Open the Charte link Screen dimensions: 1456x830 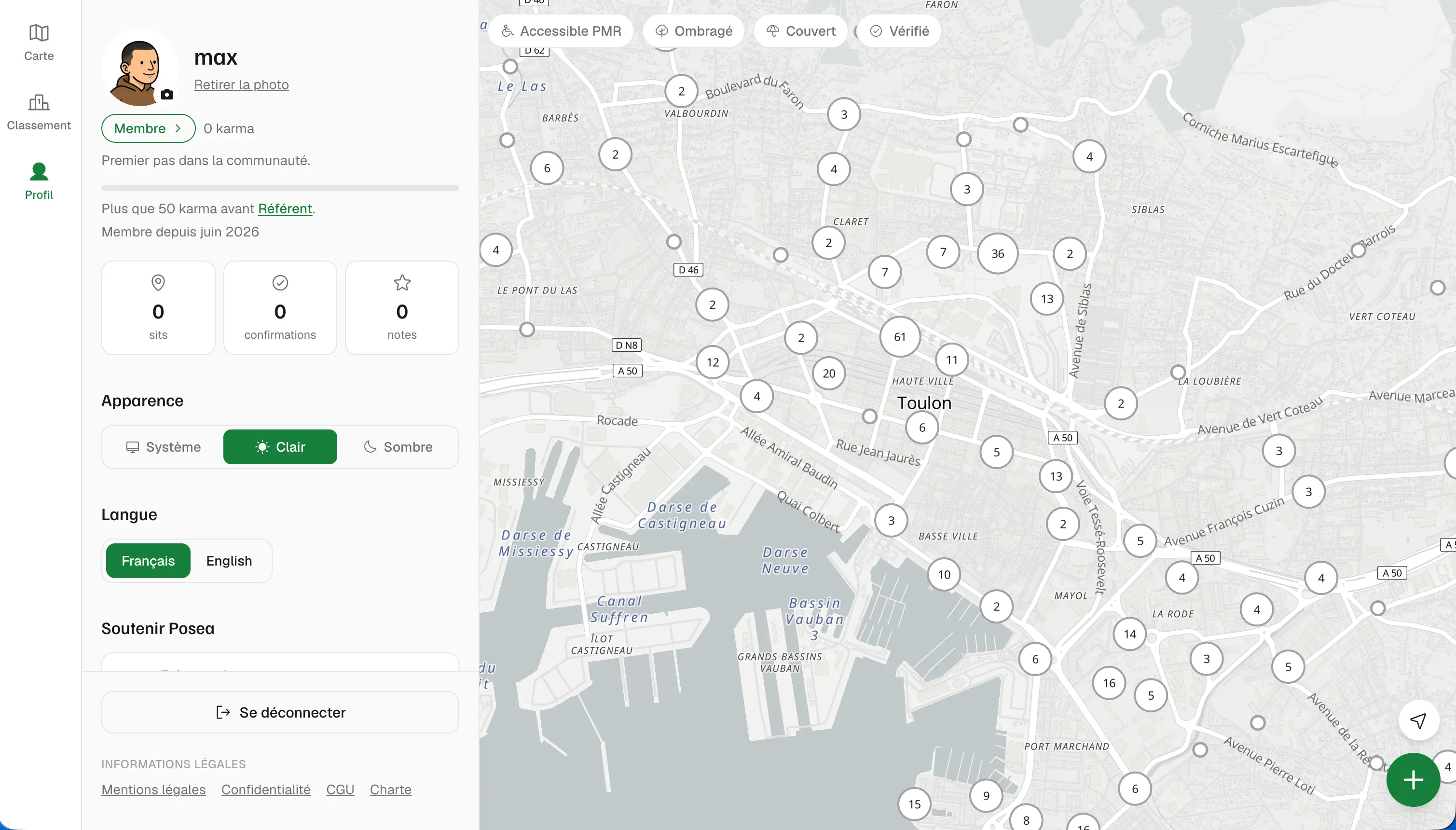(390, 789)
